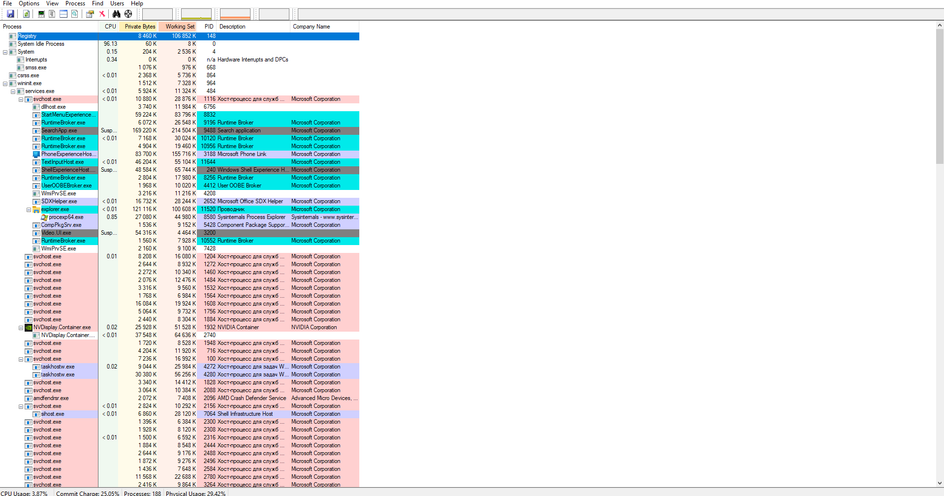Click the mini CPU usage graph in the toolbar
This screenshot has width=944, height=496.
[158, 14]
